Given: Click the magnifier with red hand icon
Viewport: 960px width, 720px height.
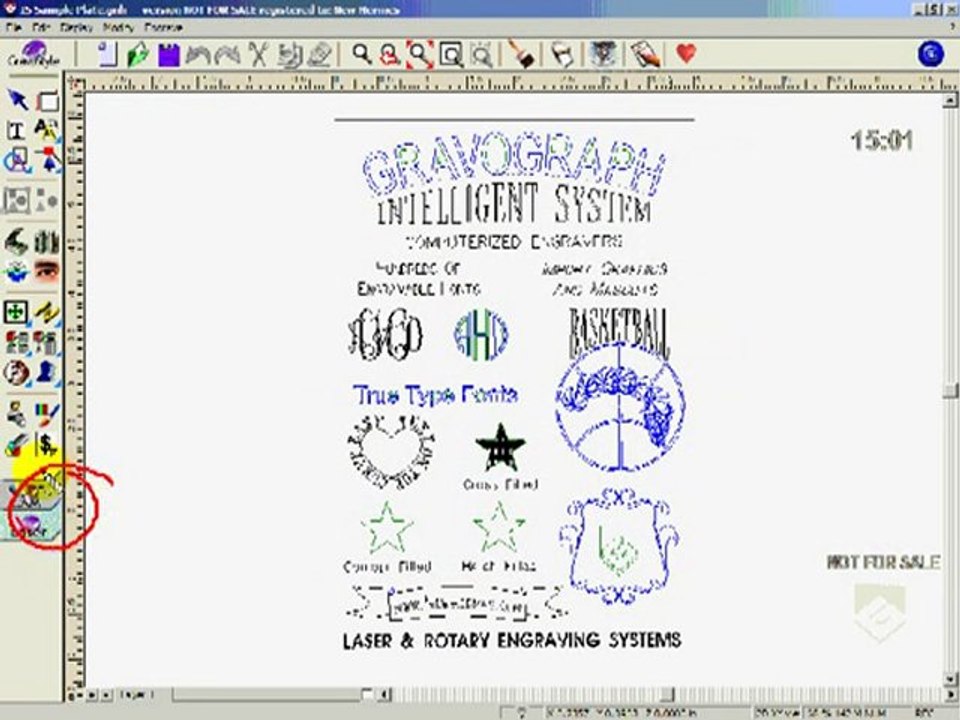Looking at the screenshot, I should [390, 54].
